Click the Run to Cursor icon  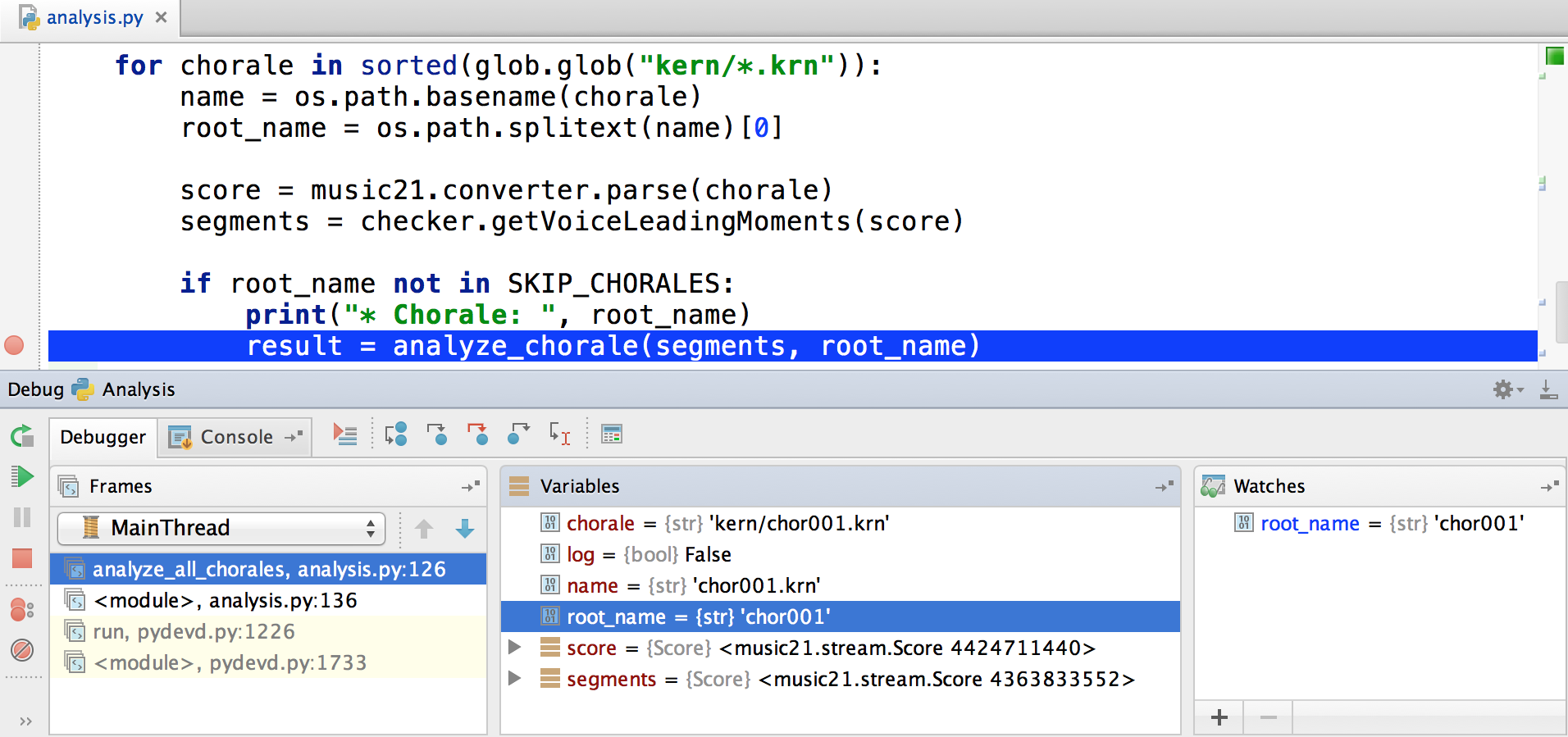point(560,434)
